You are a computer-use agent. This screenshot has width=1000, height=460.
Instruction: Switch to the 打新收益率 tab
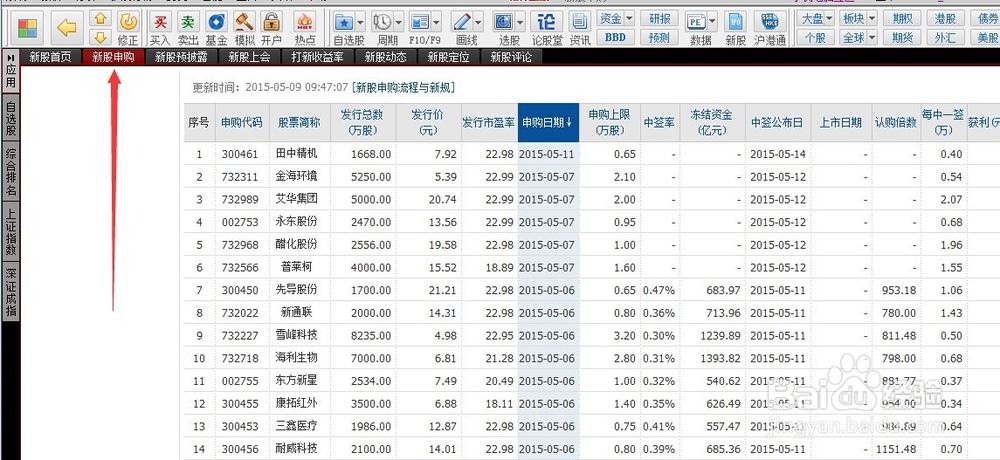click(x=318, y=57)
